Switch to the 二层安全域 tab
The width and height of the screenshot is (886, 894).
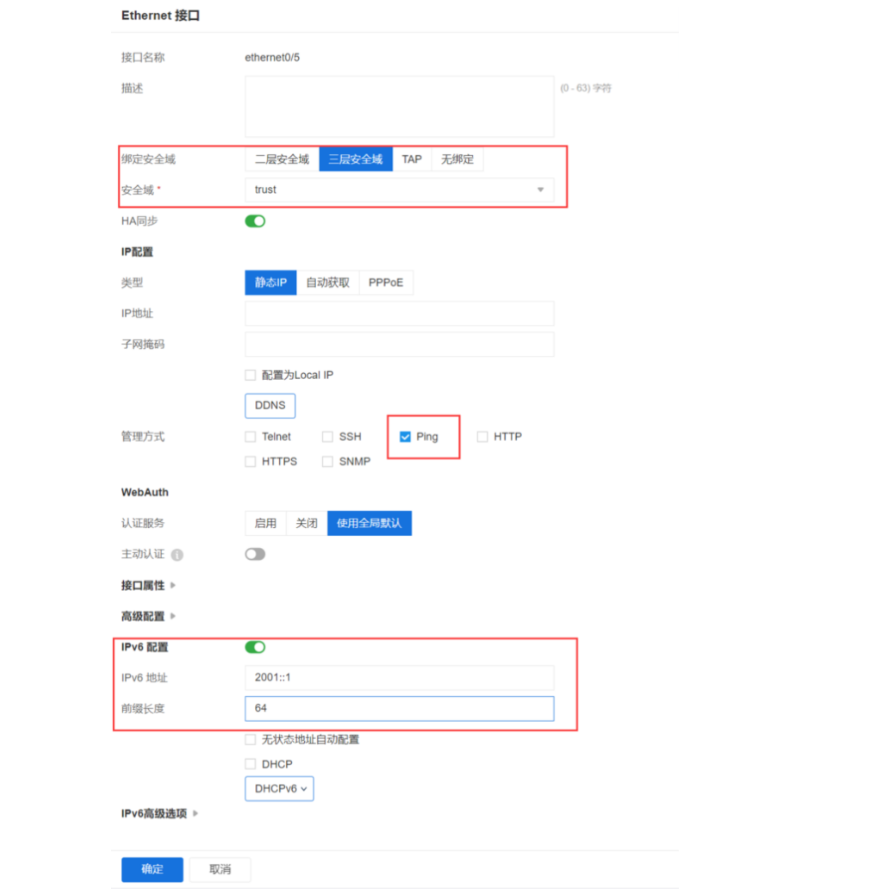click(x=280, y=159)
